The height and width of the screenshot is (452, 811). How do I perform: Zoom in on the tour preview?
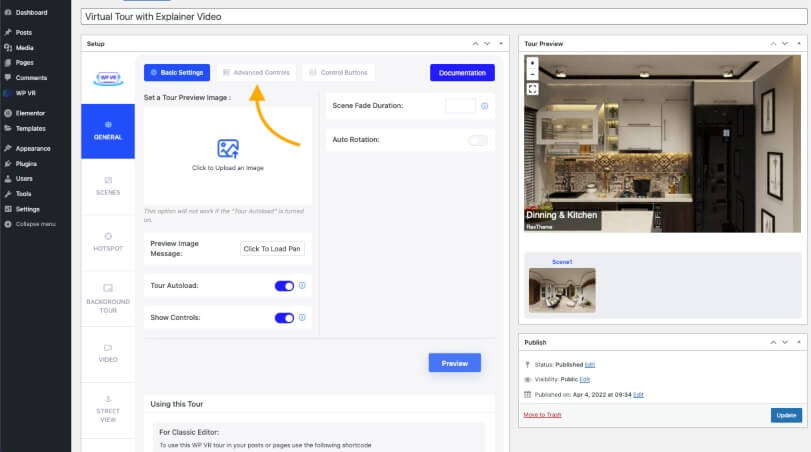pyautogui.click(x=532, y=63)
